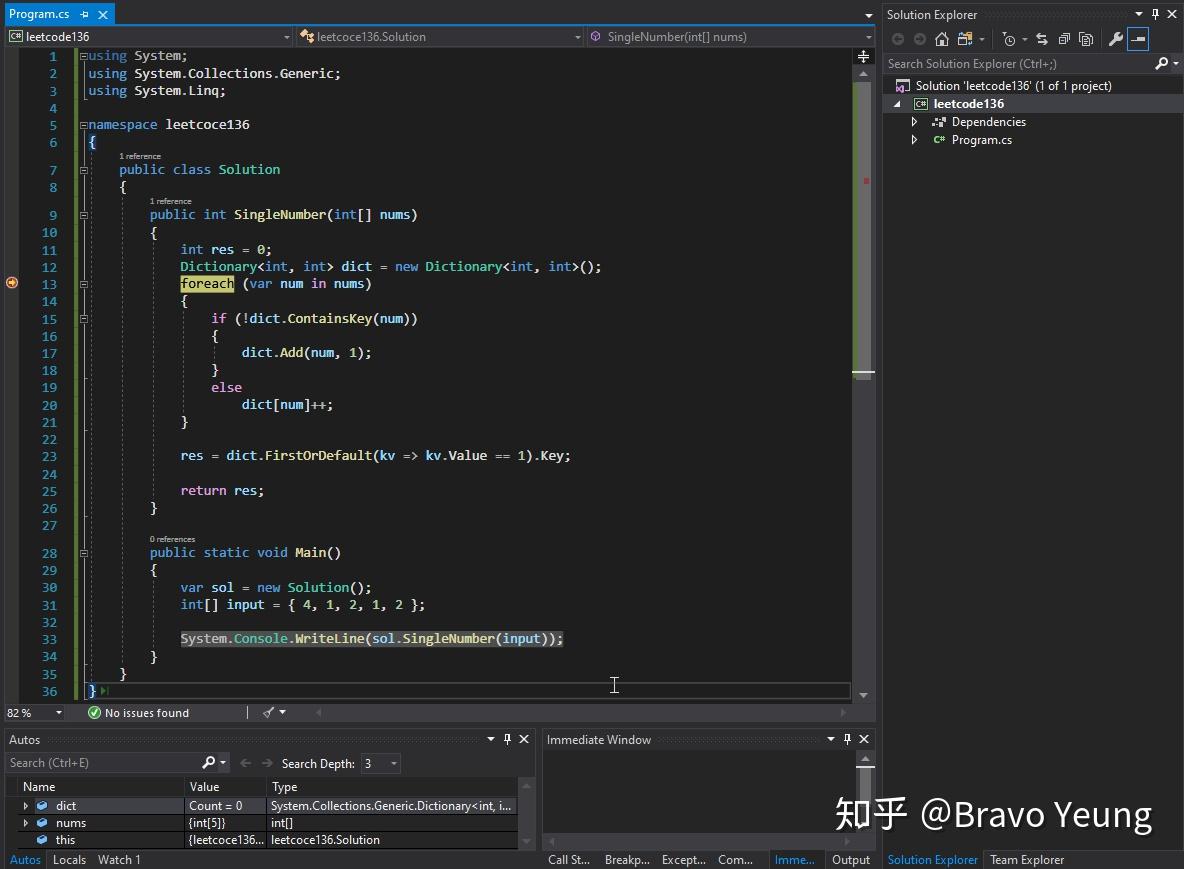
Task: Open Properties with the wrench icon
Action: 1115,39
